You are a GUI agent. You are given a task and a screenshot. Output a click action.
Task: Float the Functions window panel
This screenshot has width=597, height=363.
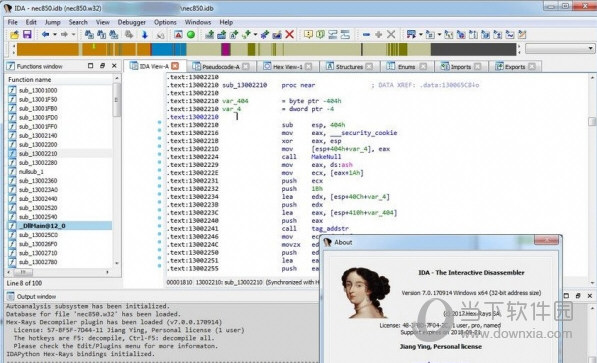(x=102, y=66)
